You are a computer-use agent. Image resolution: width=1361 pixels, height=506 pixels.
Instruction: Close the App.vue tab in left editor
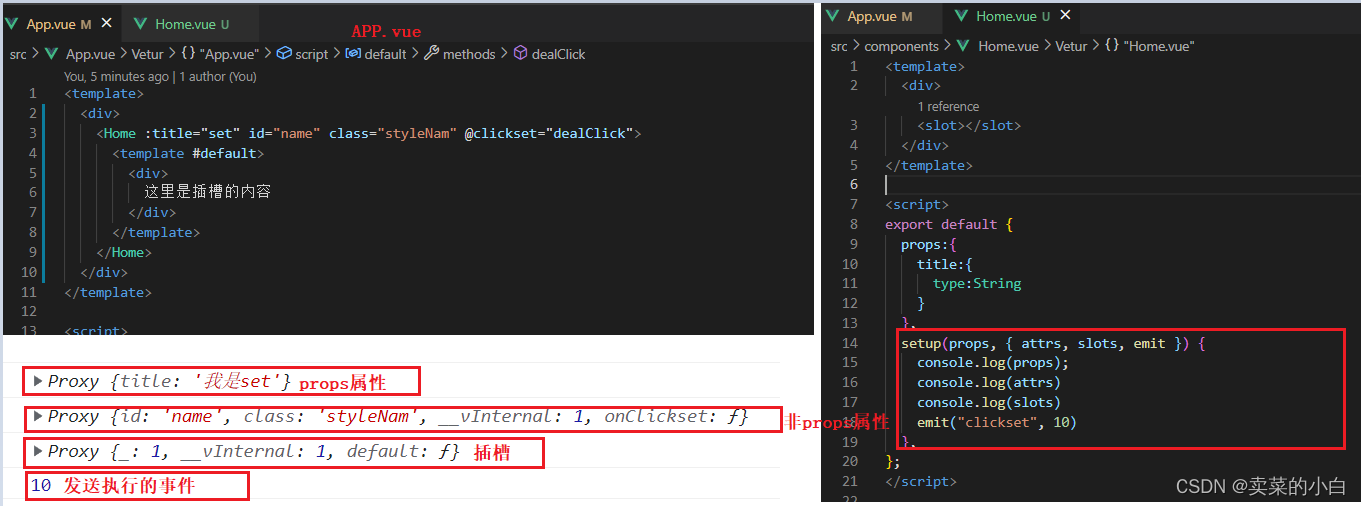coord(107,22)
